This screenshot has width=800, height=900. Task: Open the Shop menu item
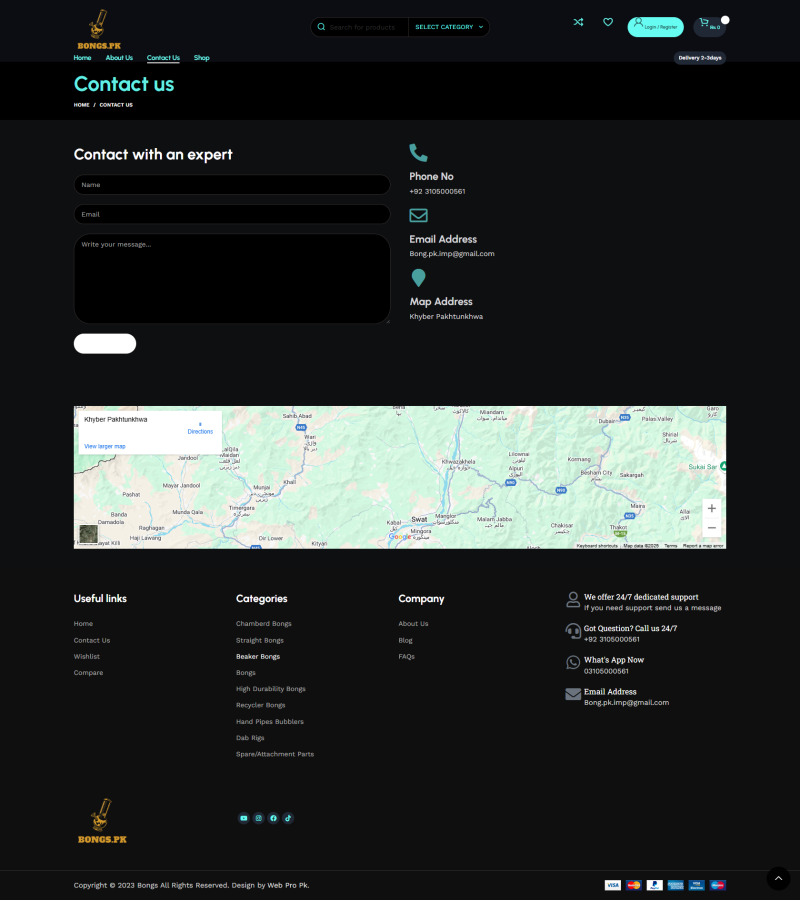point(202,58)
